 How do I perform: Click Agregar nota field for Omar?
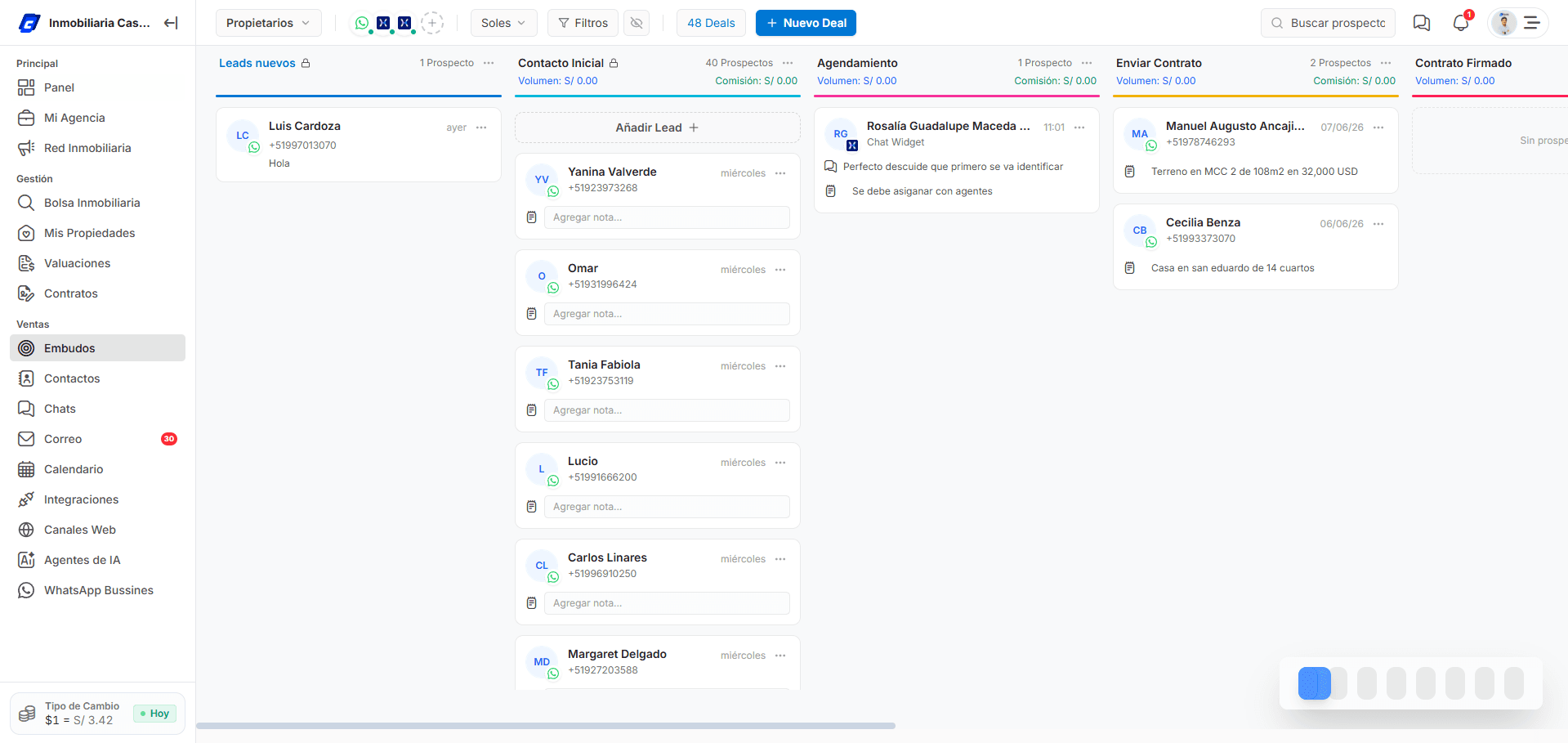[x=667, y=314]
